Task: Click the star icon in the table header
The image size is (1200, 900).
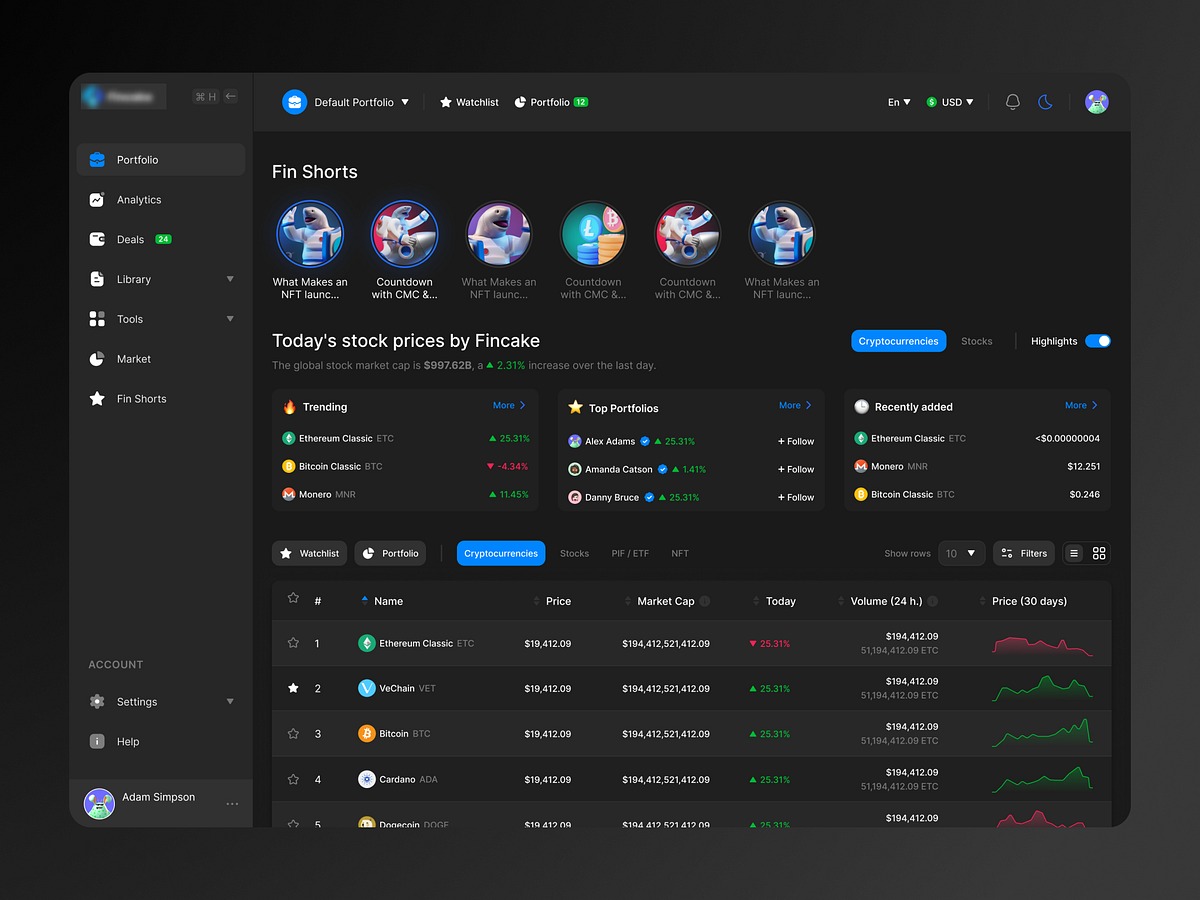Action: (293, 598)
